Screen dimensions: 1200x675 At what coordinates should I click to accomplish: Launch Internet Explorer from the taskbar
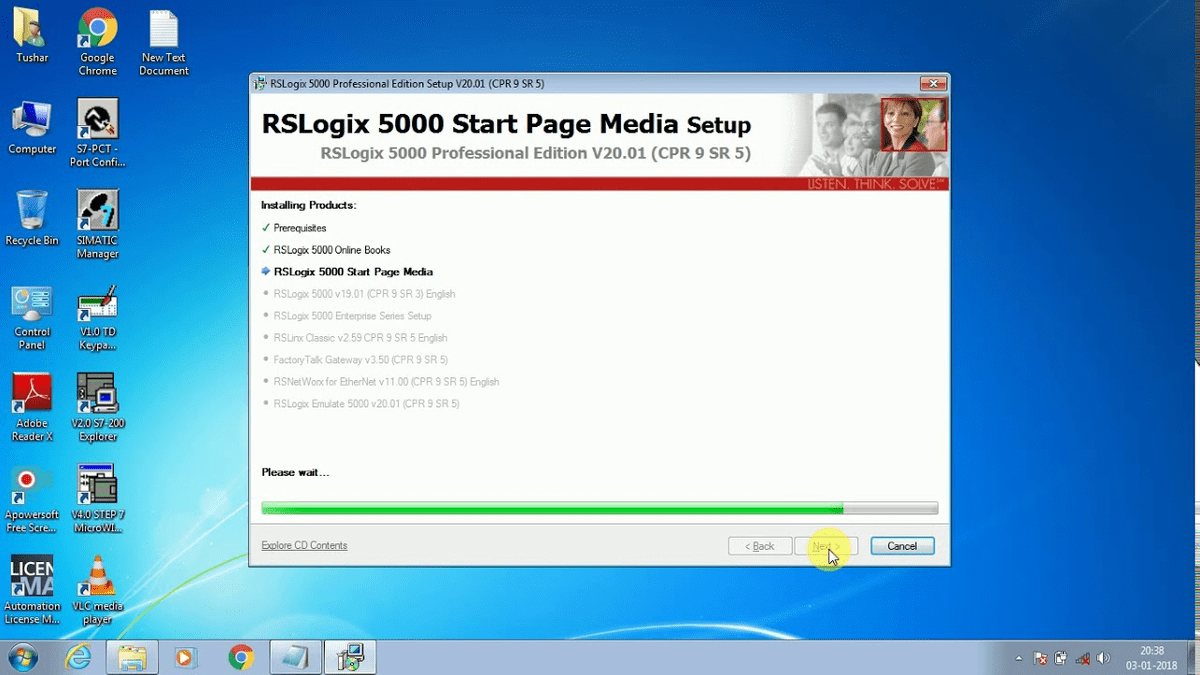pyautogui.click(x=78, y=657)
